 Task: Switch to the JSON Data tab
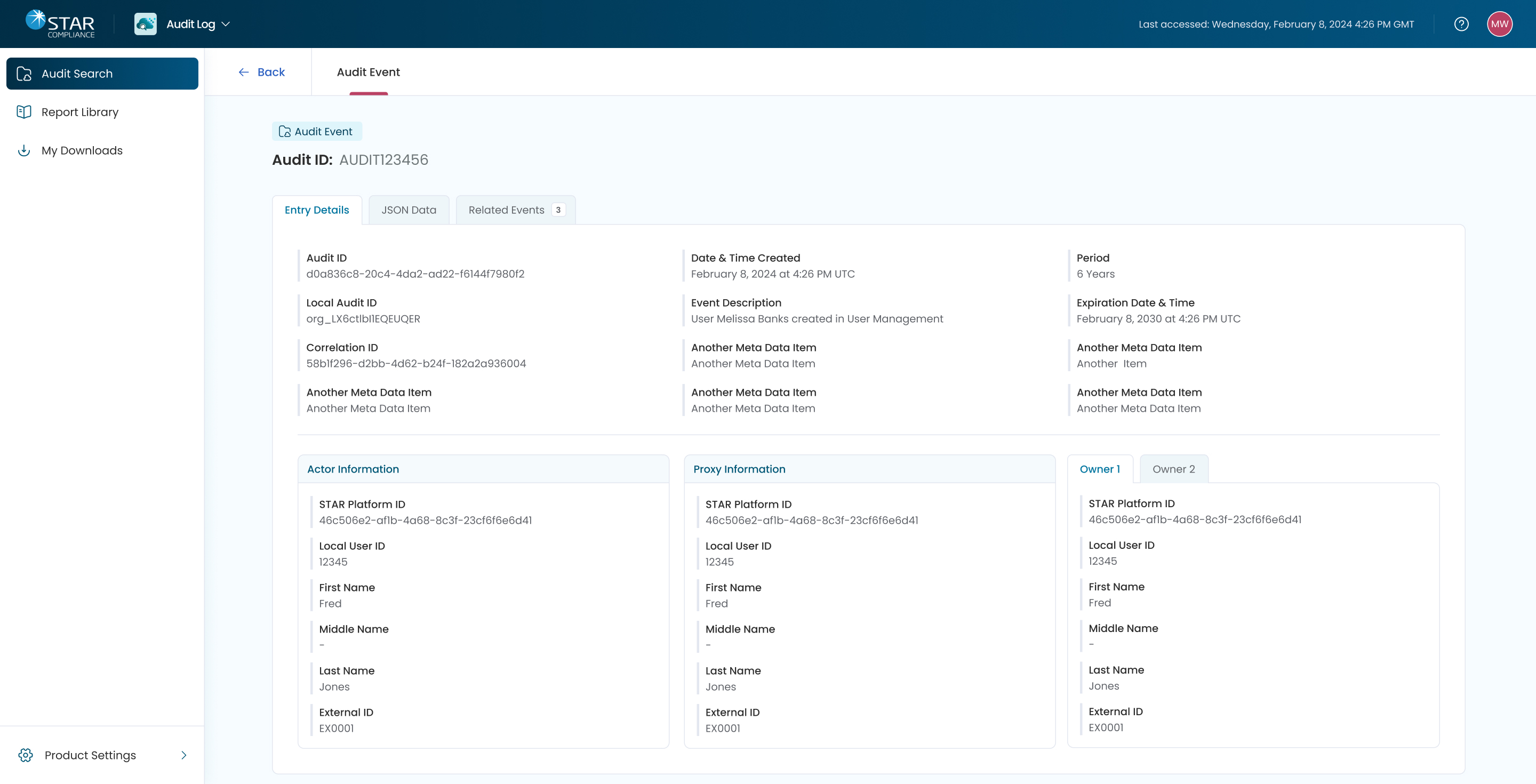coord(409,210)
